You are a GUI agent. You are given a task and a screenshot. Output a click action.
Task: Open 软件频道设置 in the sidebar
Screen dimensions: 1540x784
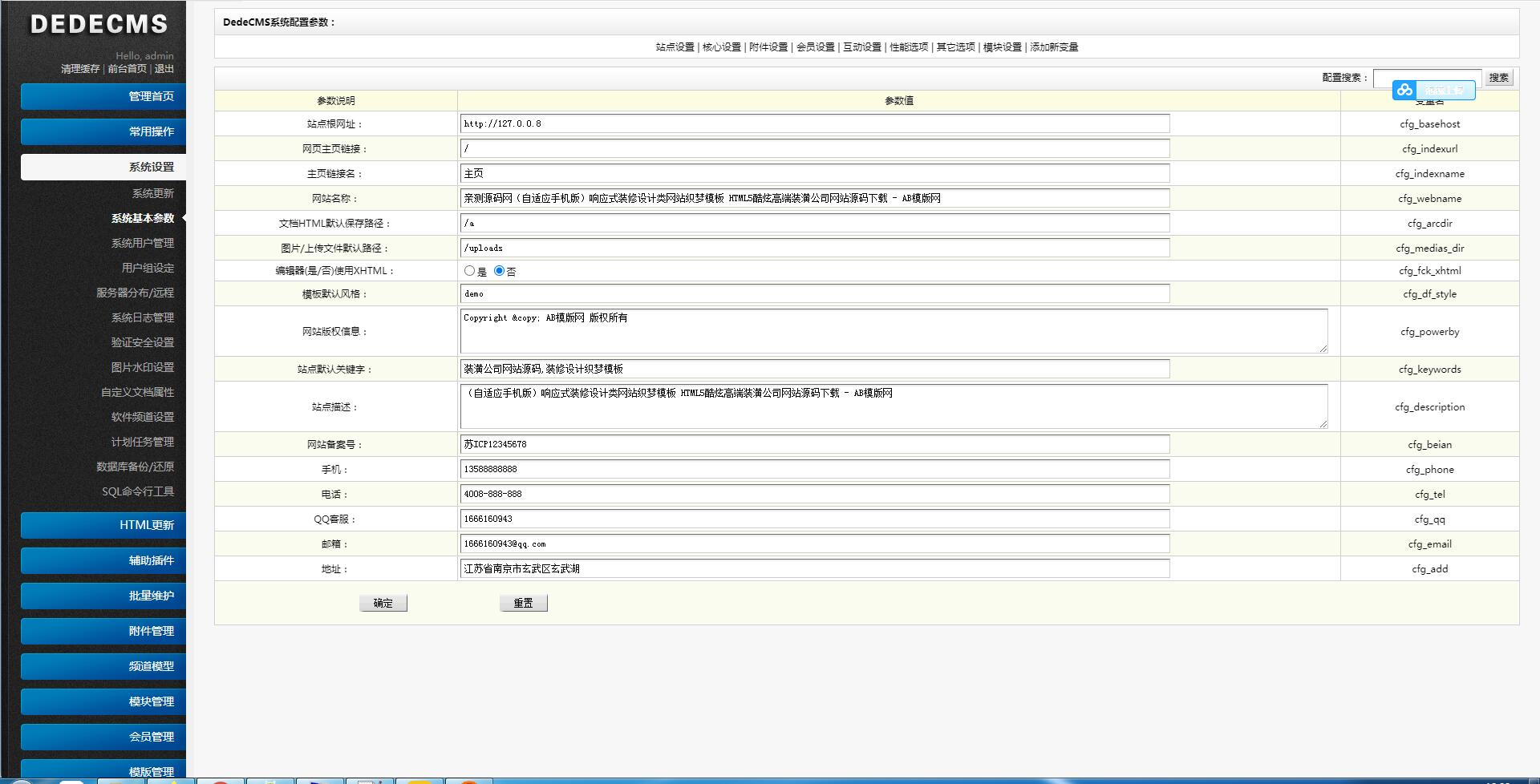(x=143, y=417)
